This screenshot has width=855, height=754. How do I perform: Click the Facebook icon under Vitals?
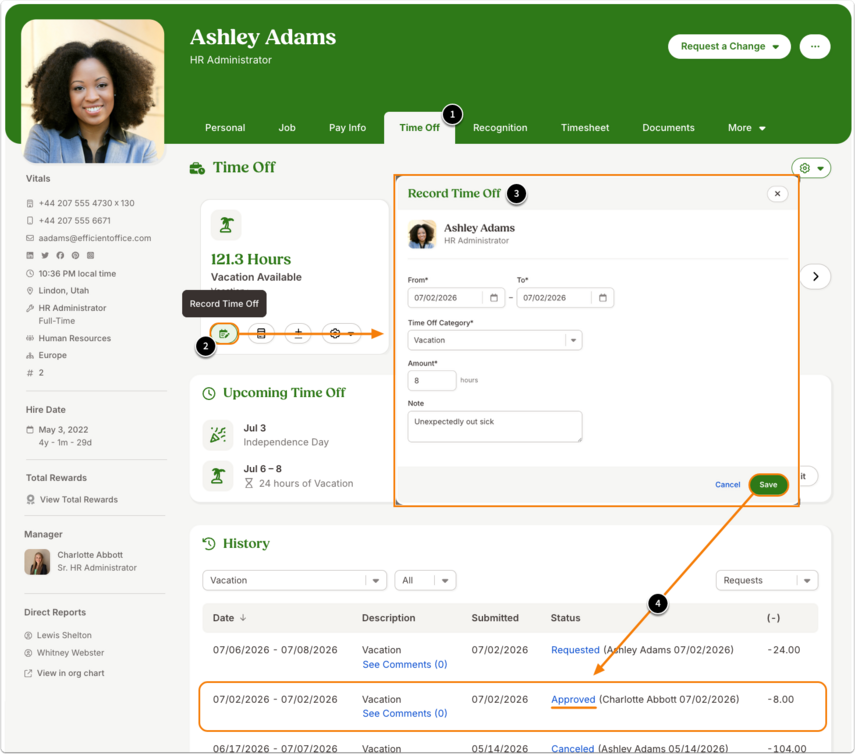[60, 255]
